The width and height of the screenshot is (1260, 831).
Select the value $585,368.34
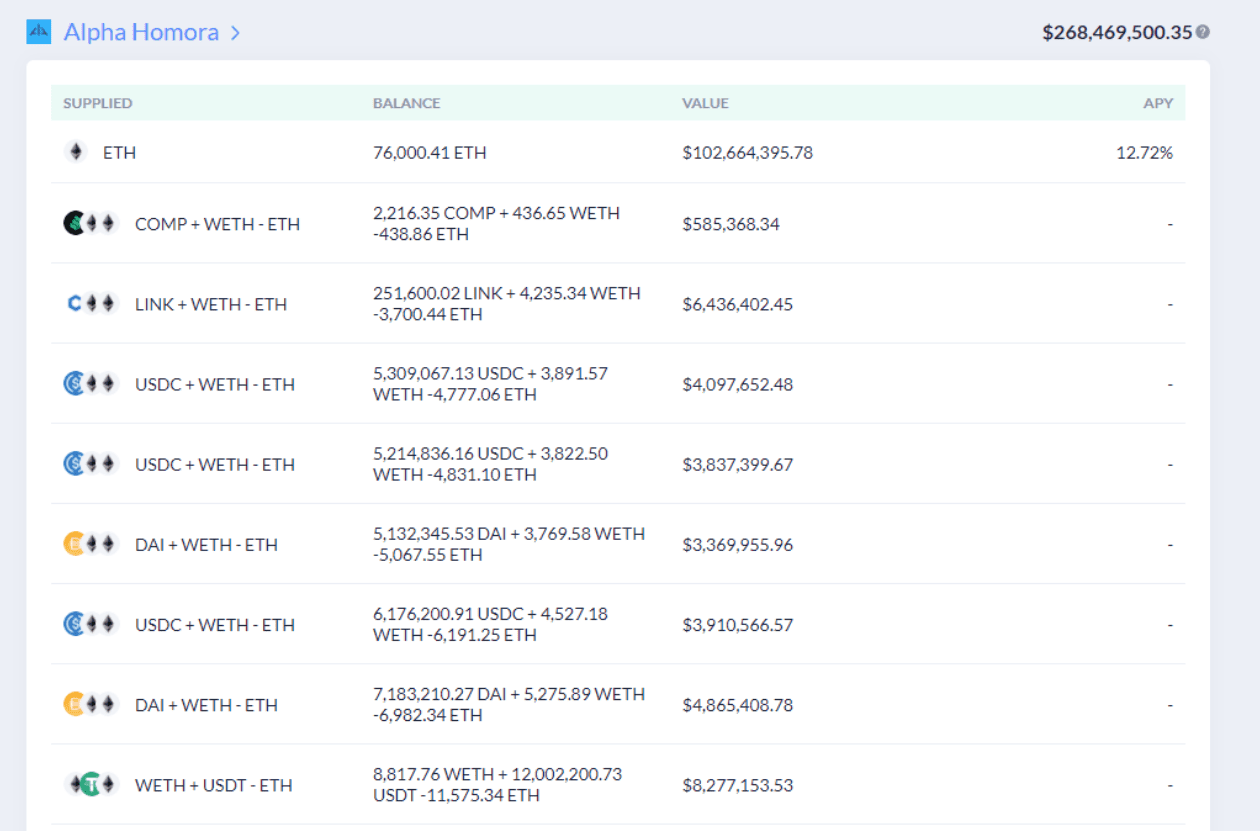tap(731, 224)
